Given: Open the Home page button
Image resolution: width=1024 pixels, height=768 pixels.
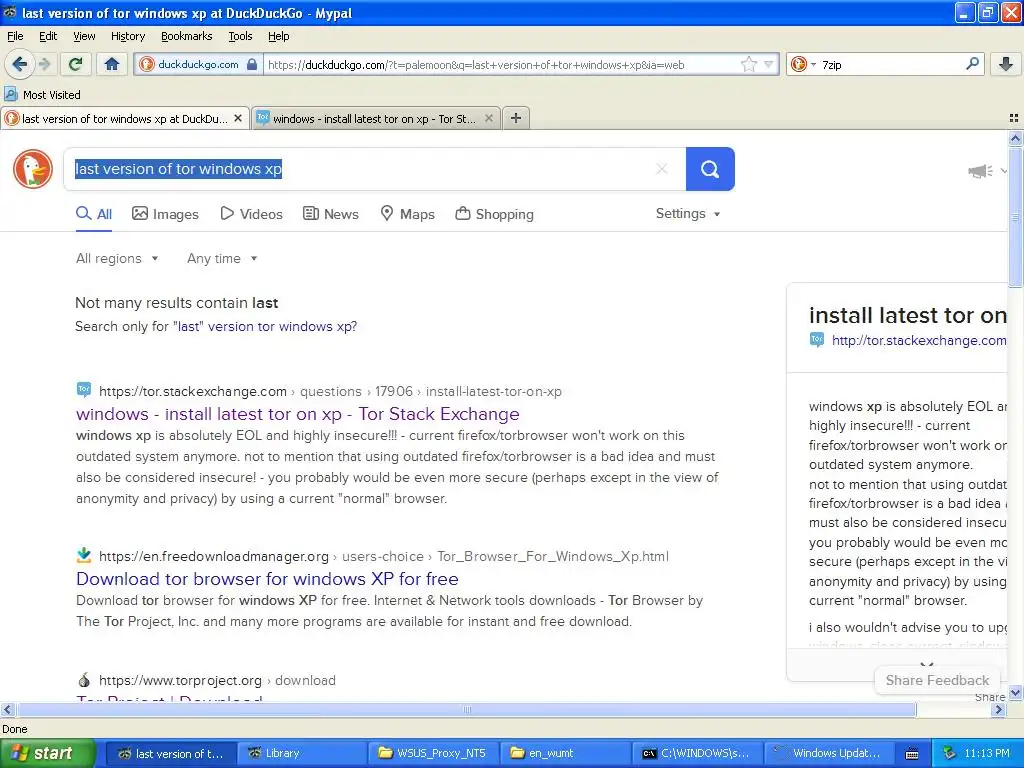Looking at the screenshot, I should (112, 64).
